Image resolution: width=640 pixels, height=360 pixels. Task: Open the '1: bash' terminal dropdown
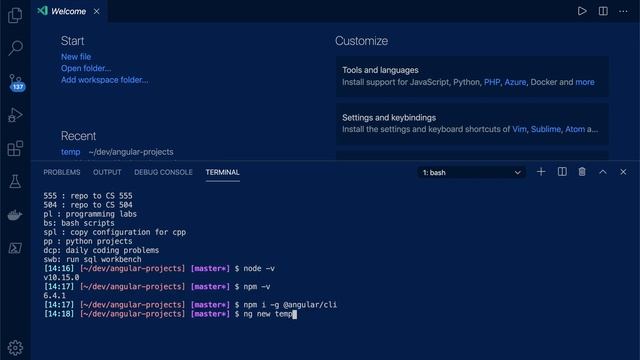point(471,173)
